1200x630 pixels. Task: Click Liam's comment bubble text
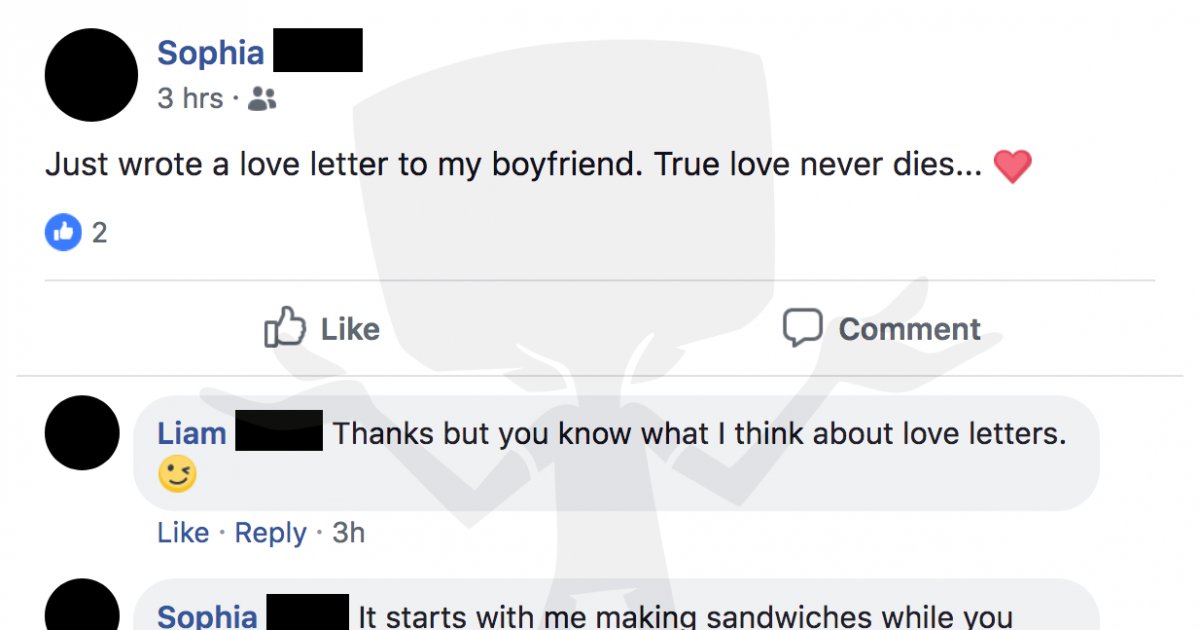click(700, 432)
